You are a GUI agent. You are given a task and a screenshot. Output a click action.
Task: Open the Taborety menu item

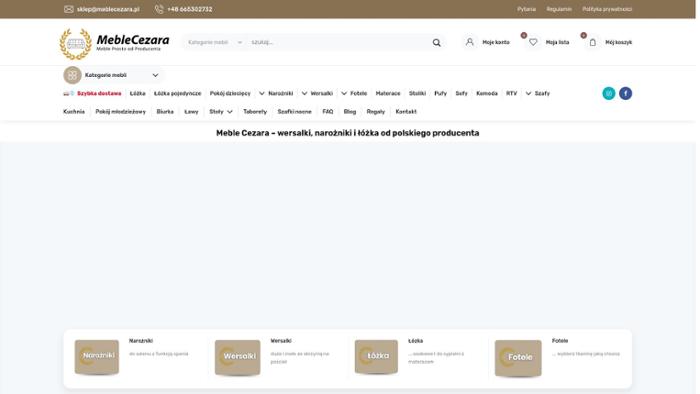click(255, 112)
